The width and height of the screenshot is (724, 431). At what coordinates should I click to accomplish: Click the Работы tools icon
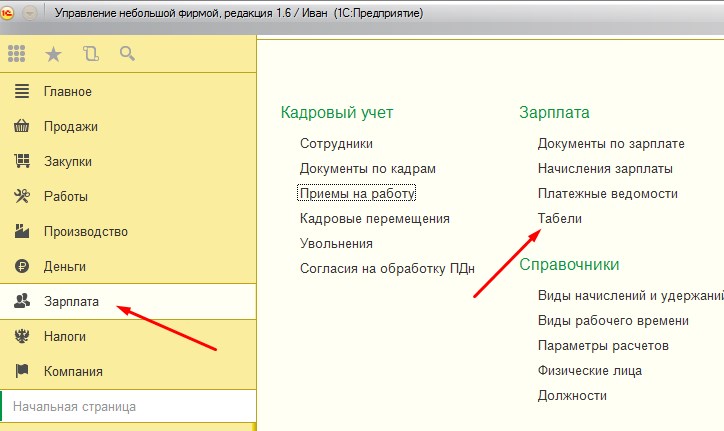point(22,196)
